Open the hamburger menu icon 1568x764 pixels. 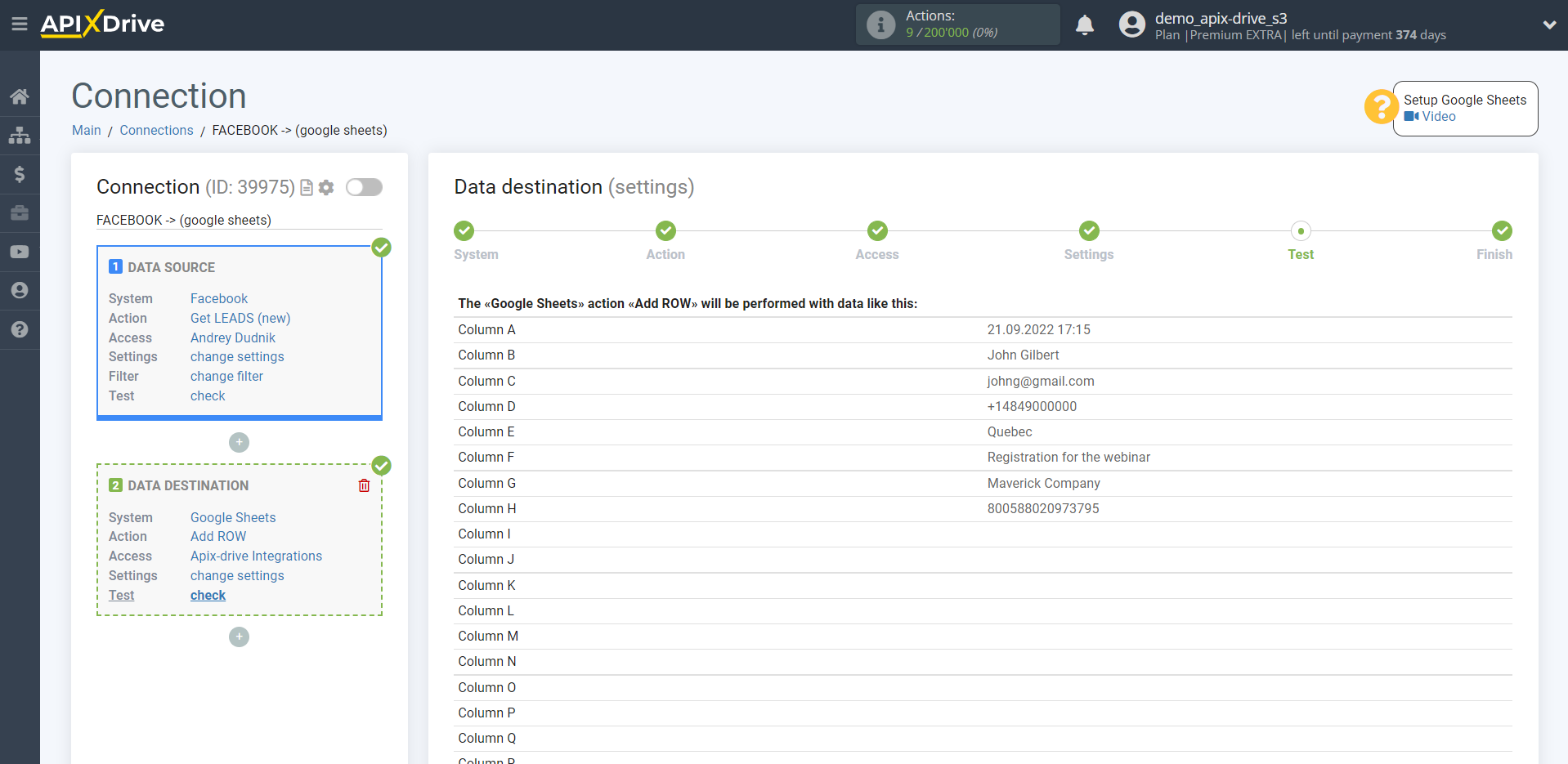(x=20, y=24)
